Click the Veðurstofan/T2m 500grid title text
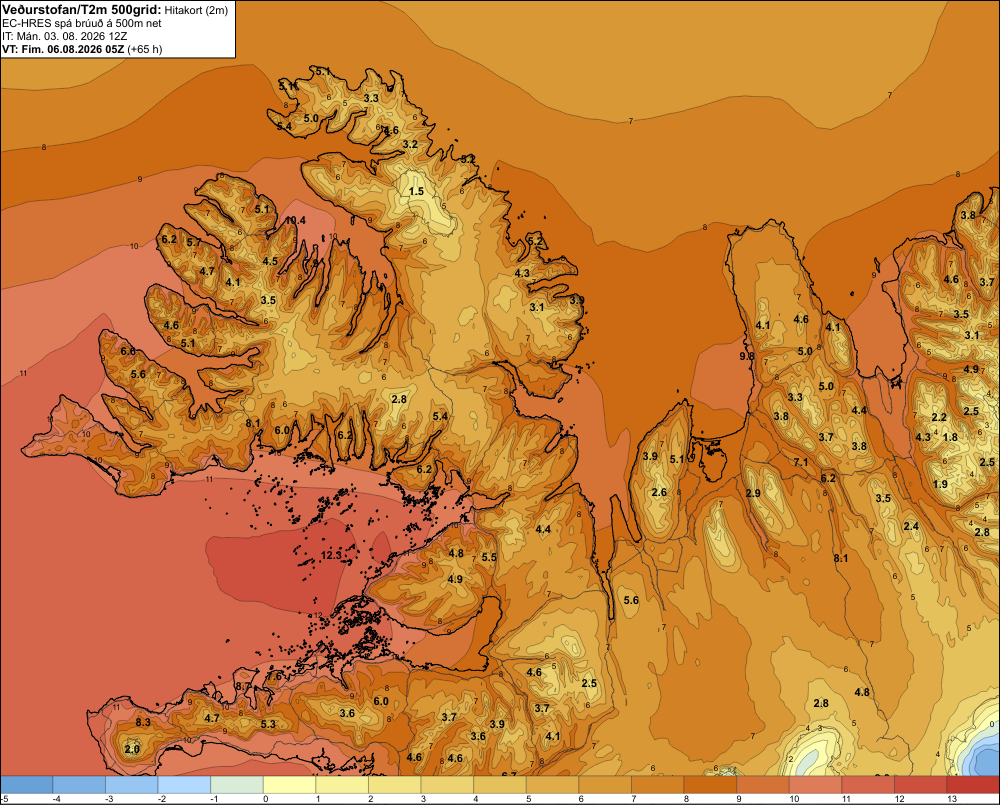 [82, 9]
